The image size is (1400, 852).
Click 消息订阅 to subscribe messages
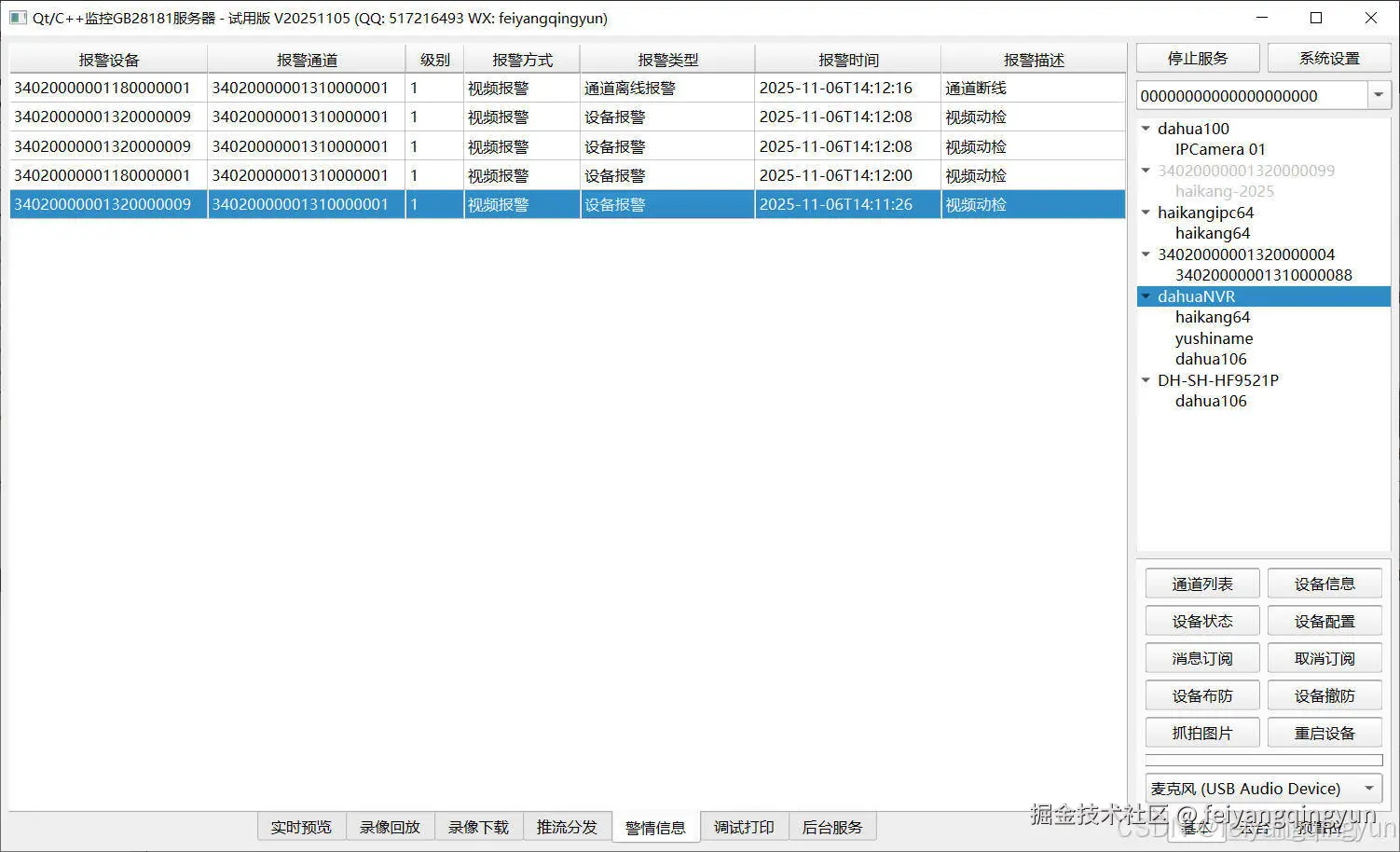tap(1201, 657)
